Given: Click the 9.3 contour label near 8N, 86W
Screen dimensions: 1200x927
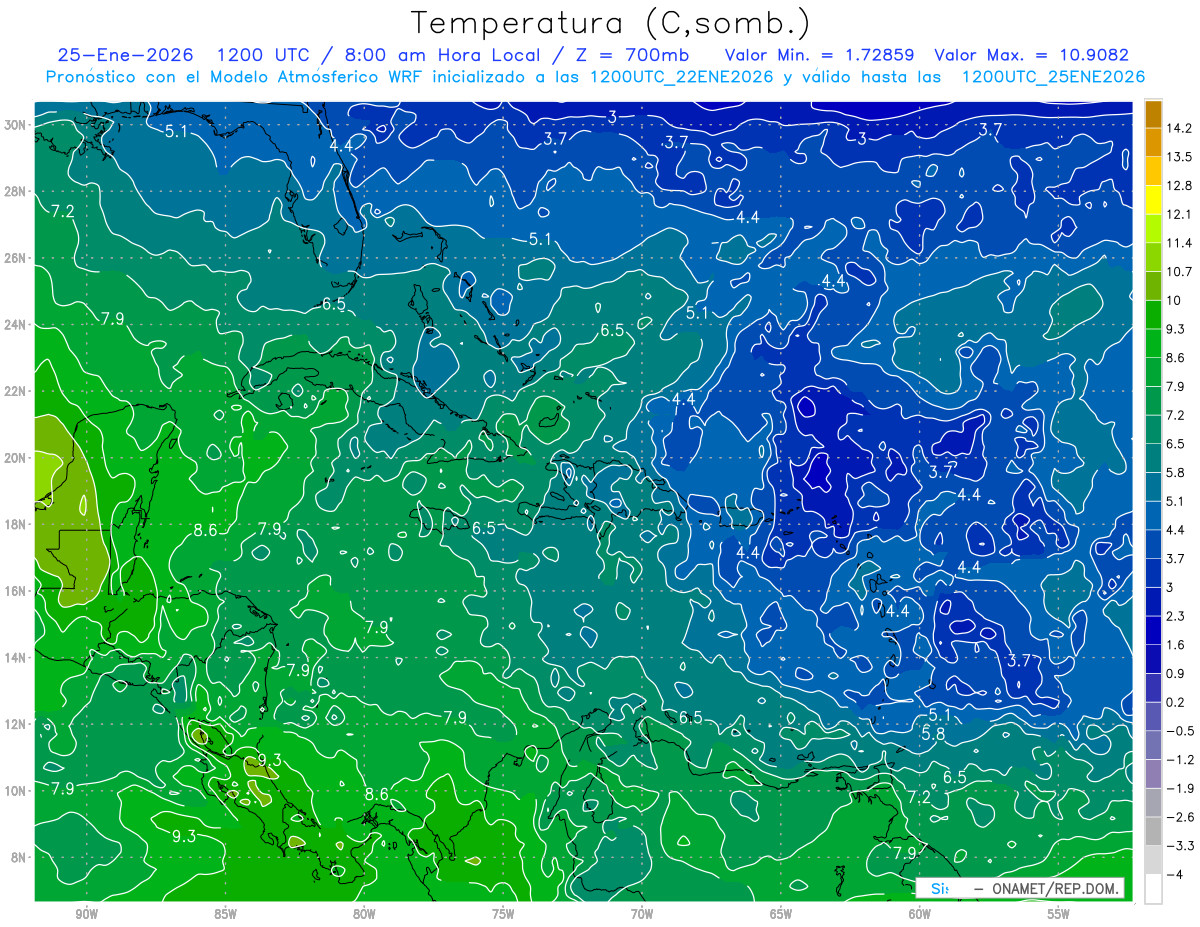Looking at the screenshot, I should pos(183,837).
